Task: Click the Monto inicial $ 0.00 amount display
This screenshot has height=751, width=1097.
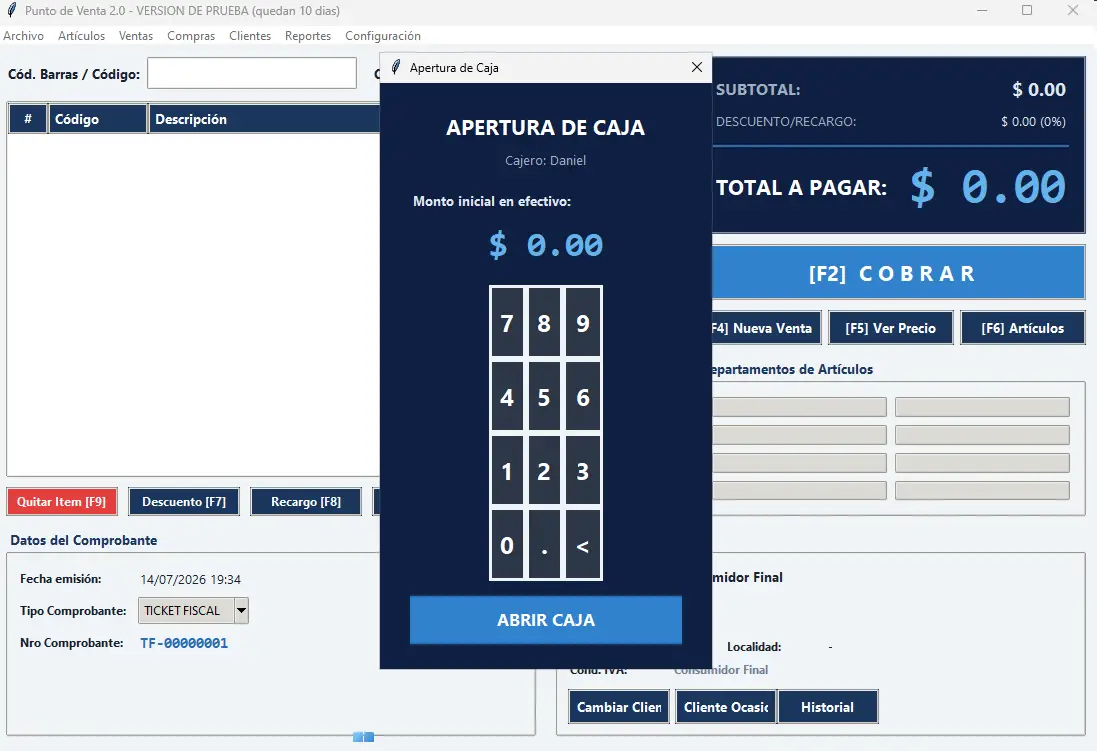Action: click(546, 245)
